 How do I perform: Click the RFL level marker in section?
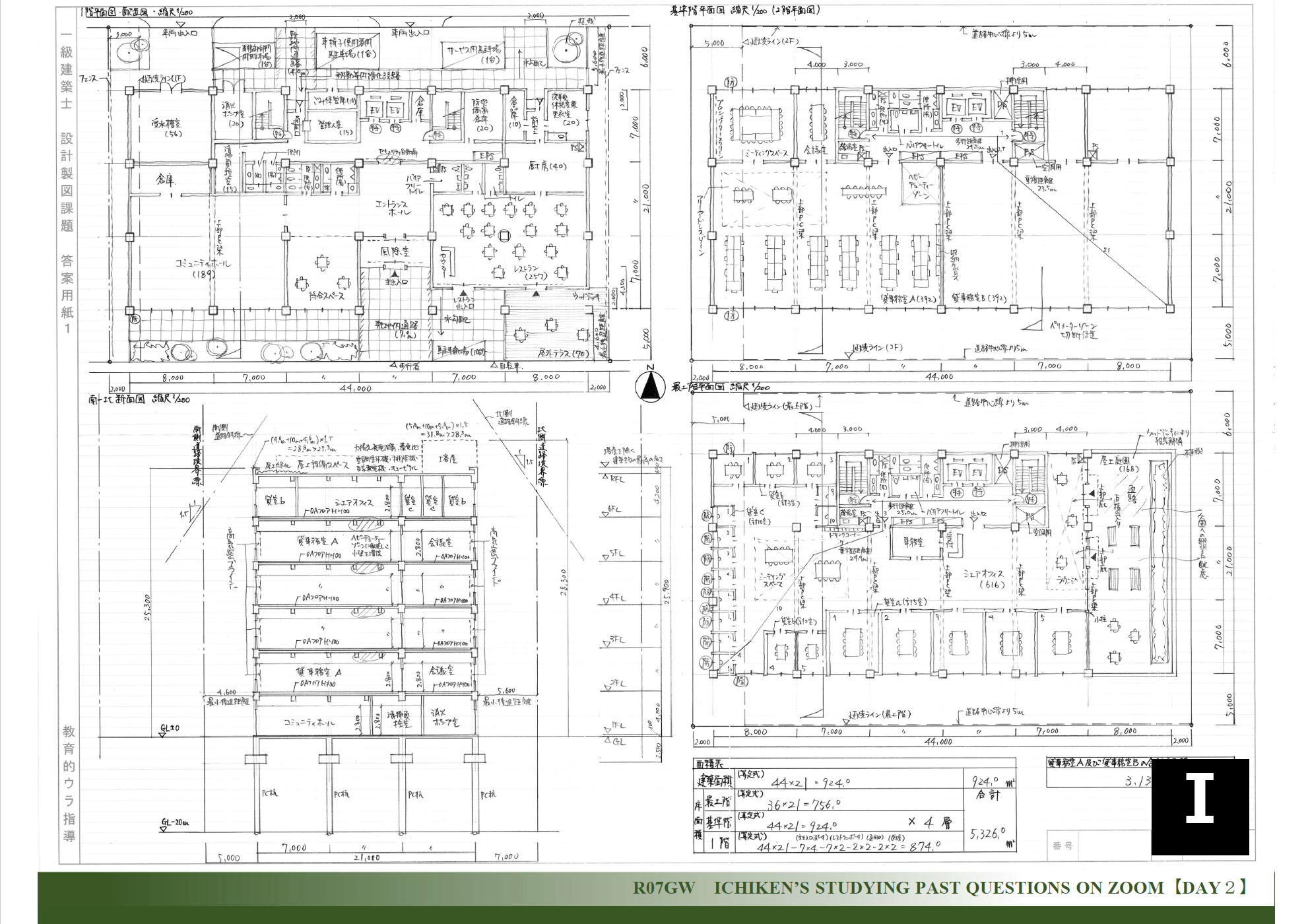pyautogui.click(x=615, y=478)
